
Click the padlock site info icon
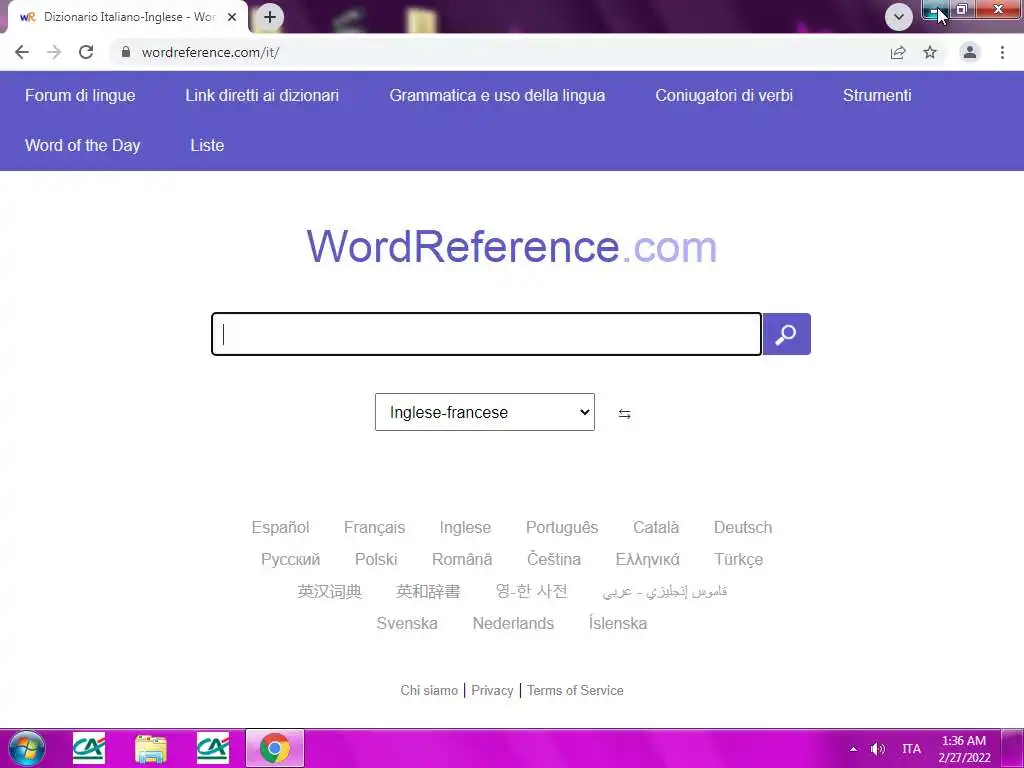pos(126,52)
